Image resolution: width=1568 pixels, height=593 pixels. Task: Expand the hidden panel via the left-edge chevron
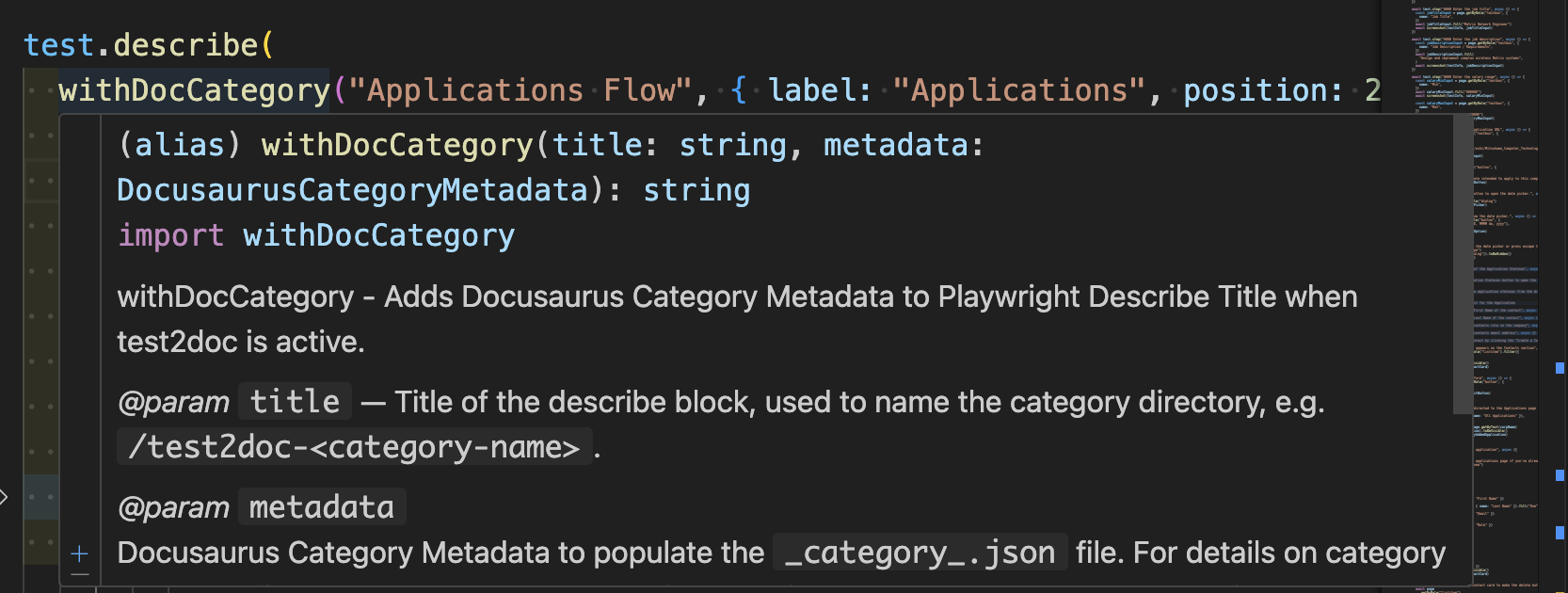coord(5,496)
